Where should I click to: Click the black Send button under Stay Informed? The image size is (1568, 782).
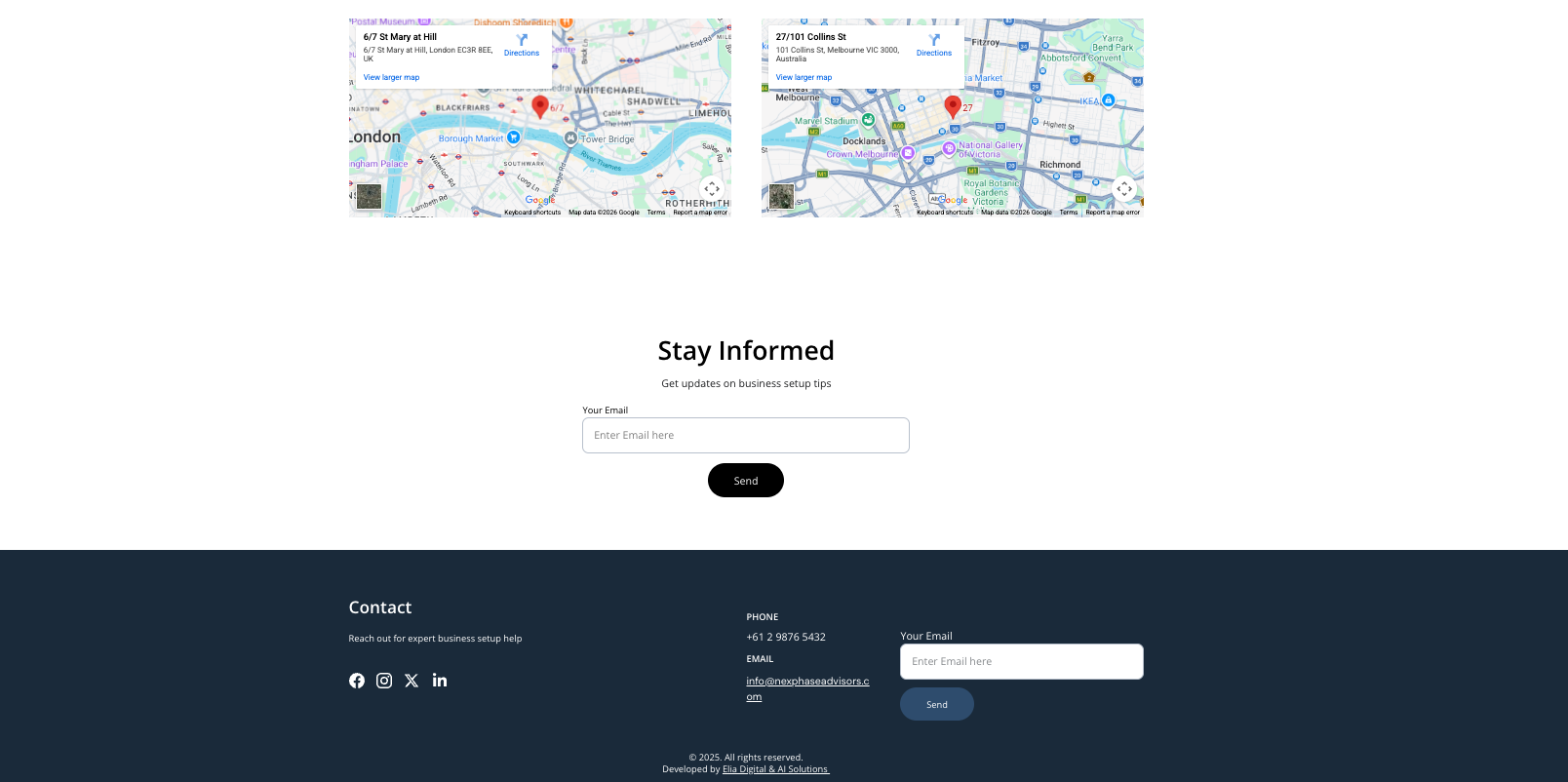click(746, 481)
